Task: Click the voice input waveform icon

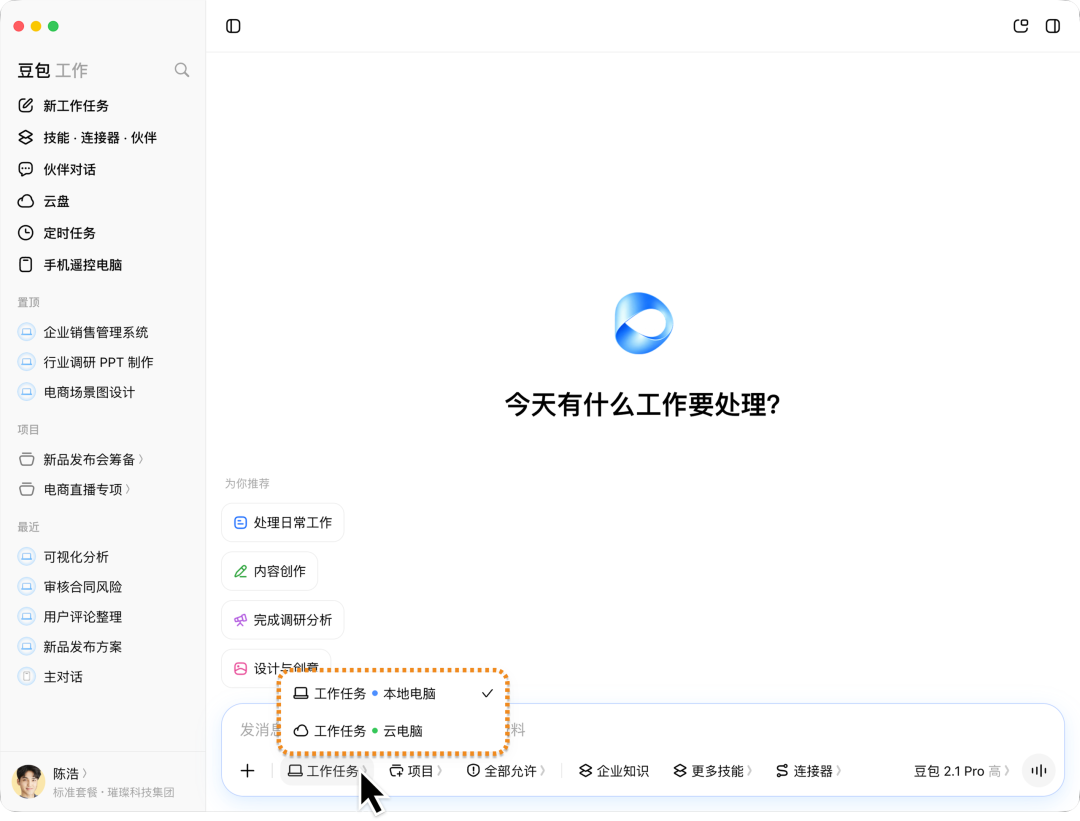Action: (1039, 771)
